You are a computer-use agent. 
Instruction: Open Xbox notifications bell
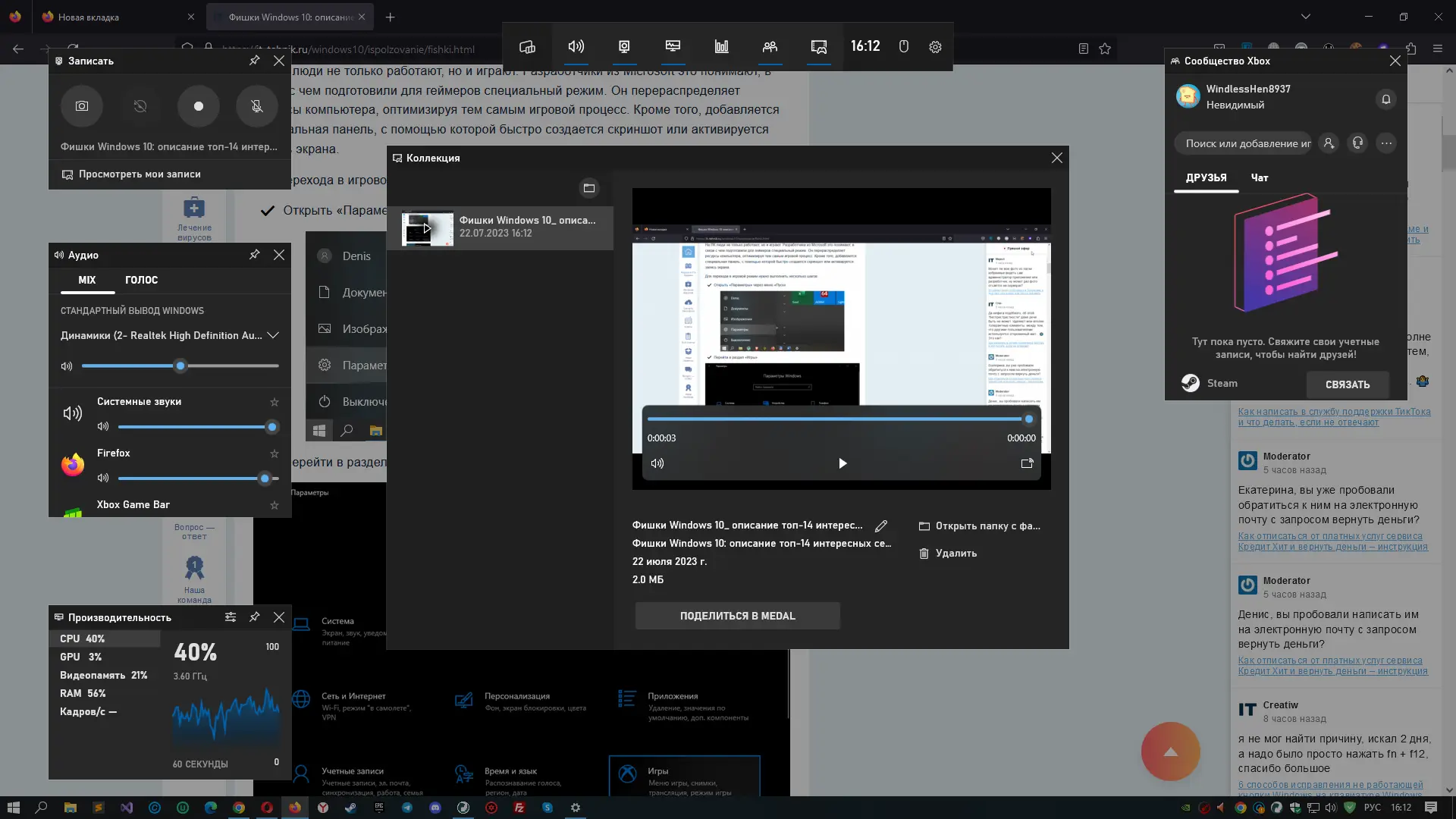pyautogui.click(x=1385, y=99)
